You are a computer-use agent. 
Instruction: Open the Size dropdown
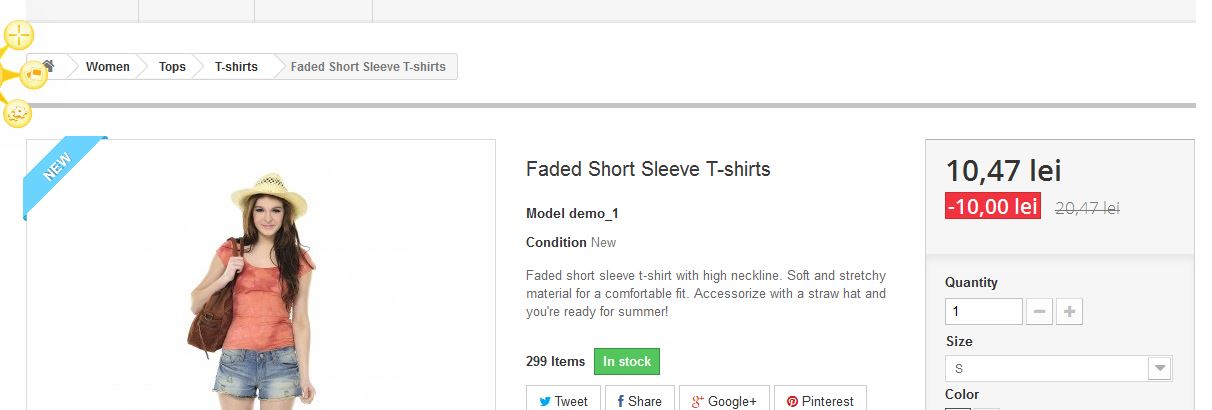1046,368
